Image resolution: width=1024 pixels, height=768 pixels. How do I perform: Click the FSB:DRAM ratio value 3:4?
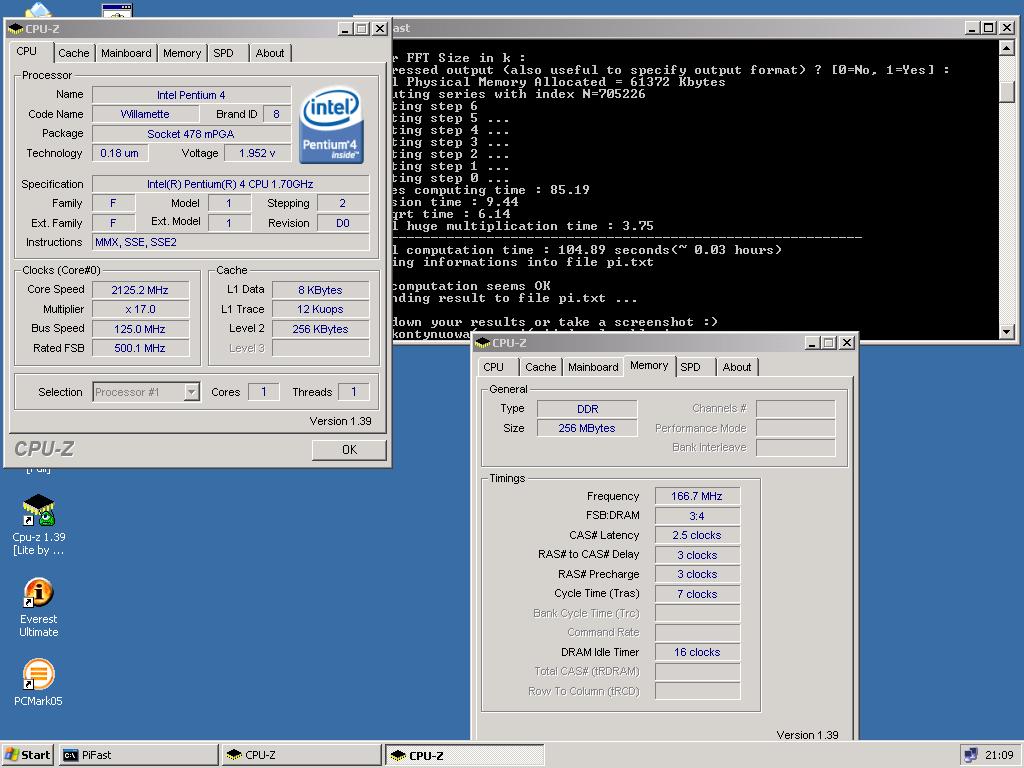point(697,516)
